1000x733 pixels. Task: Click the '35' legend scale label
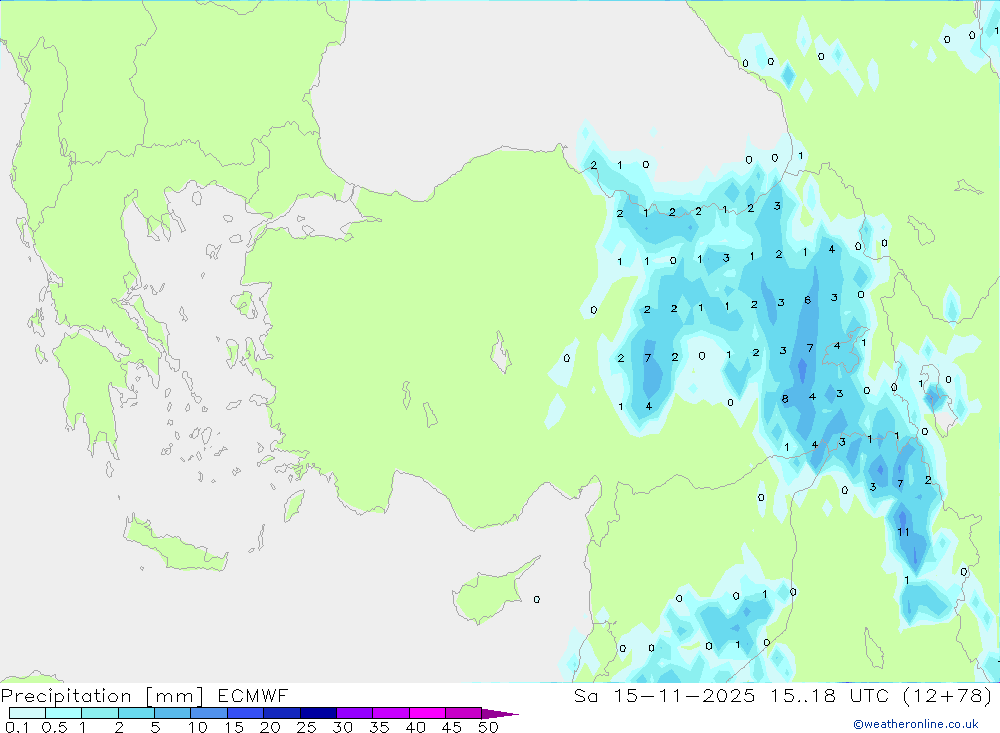379,727
